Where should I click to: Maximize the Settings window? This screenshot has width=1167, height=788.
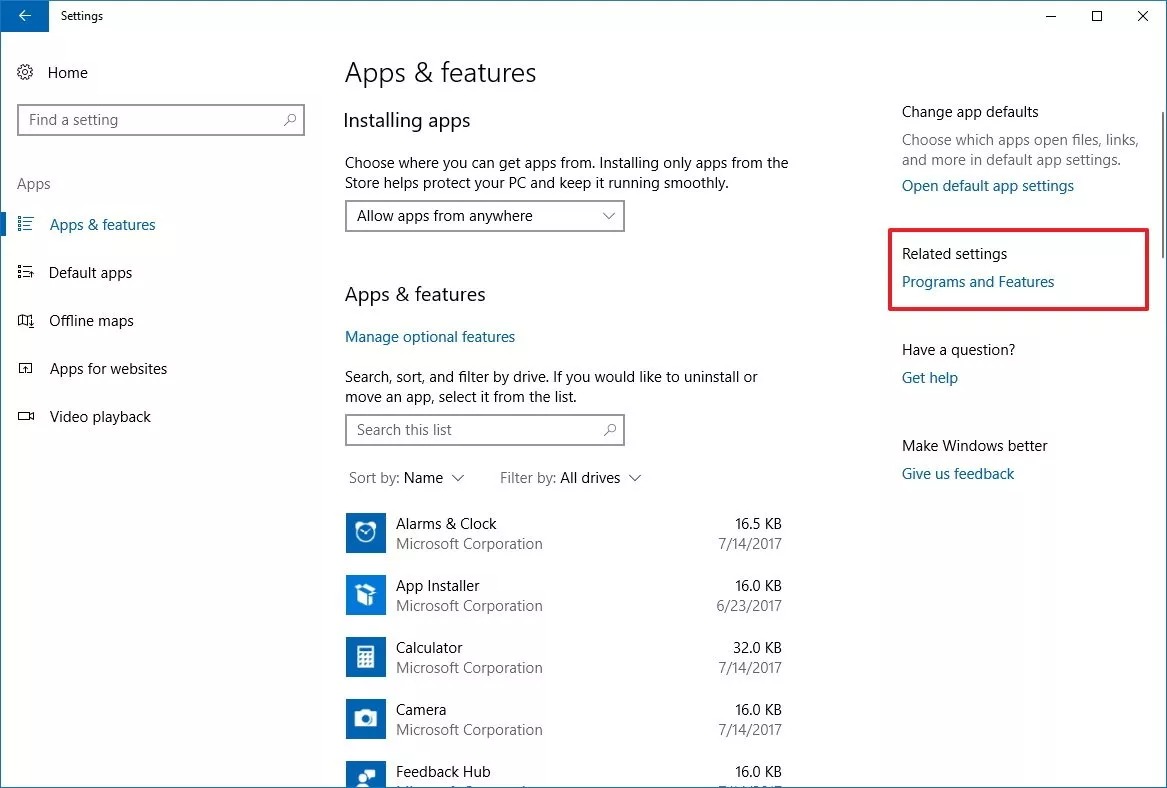point(1096,16)
